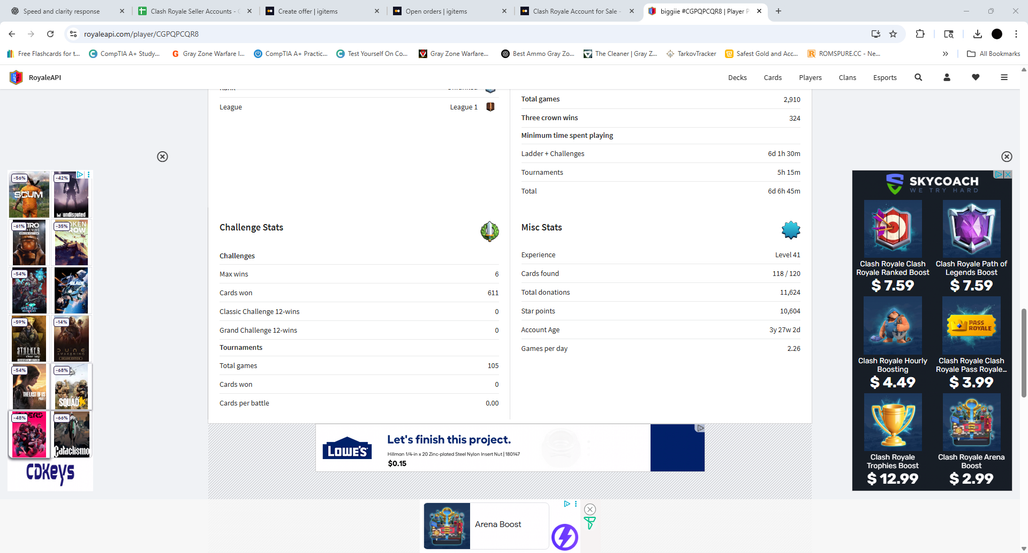Select the Star points value 10,604
Image resolution: width=1028 pixels, height=553 pixels.
(790, 311)
